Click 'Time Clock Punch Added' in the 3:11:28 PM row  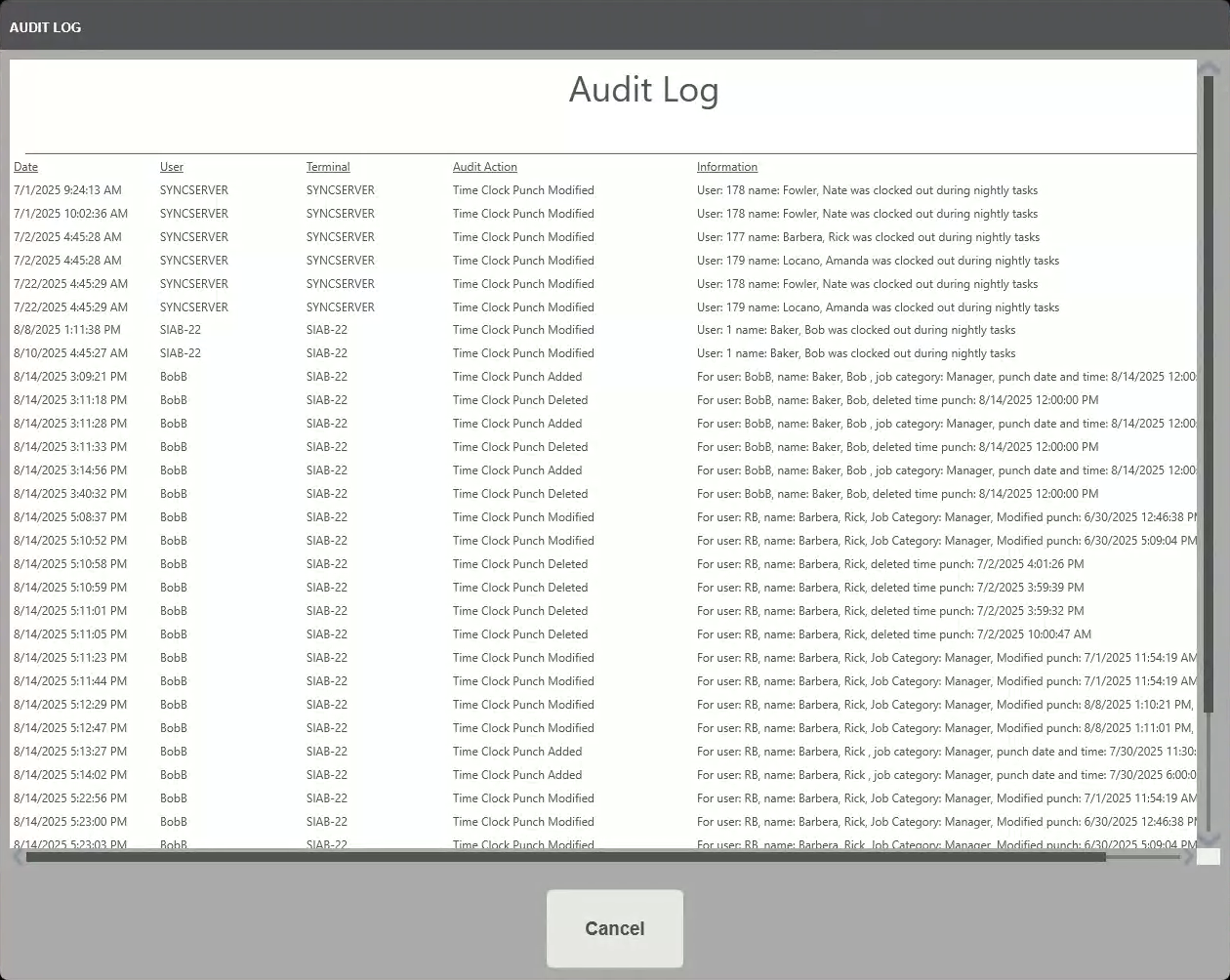(517, 424)
